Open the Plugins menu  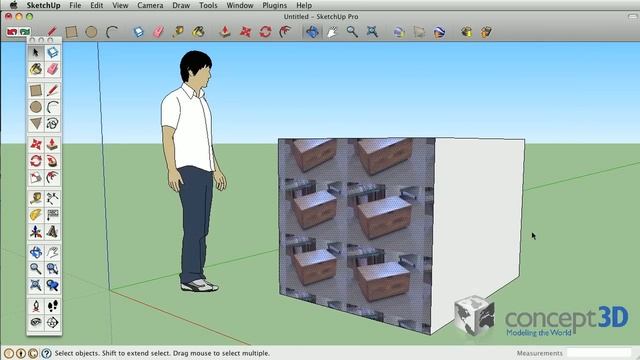tap(274, 5)
